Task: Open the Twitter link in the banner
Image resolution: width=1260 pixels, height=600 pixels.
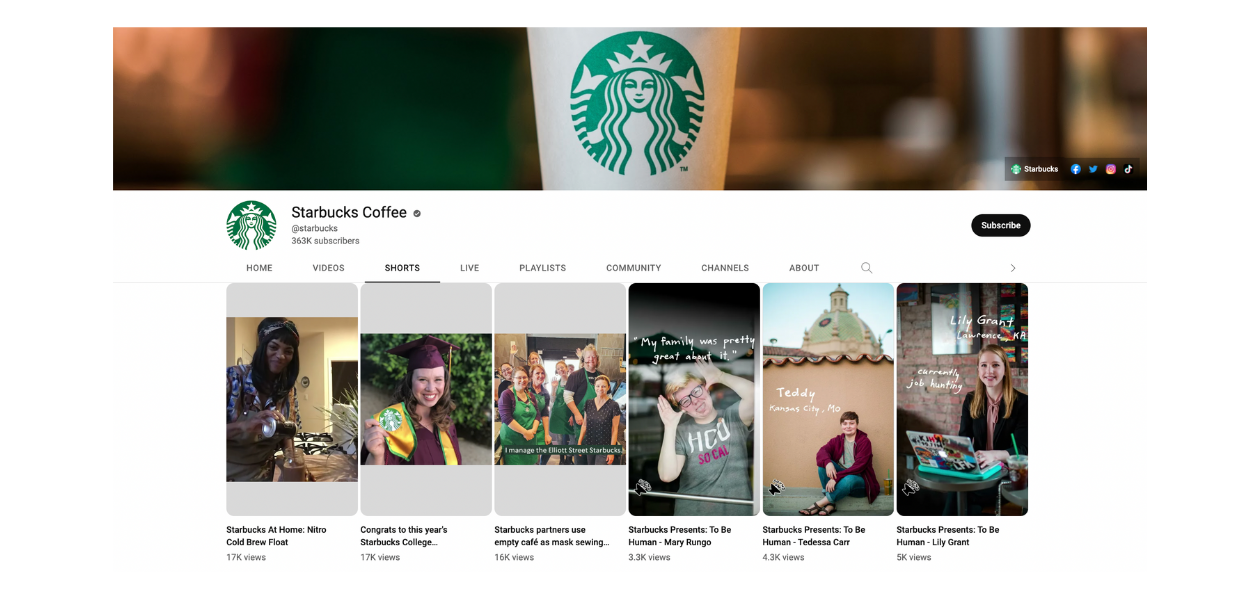Action: tap(1093, 169)
